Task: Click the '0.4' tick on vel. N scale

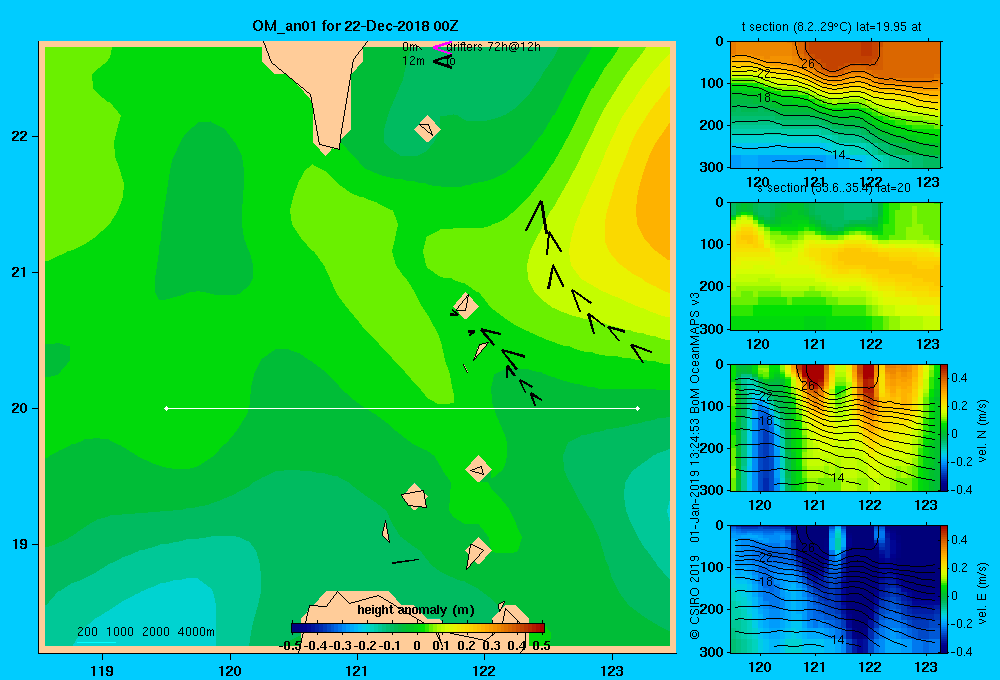Action: pos(959,378)
